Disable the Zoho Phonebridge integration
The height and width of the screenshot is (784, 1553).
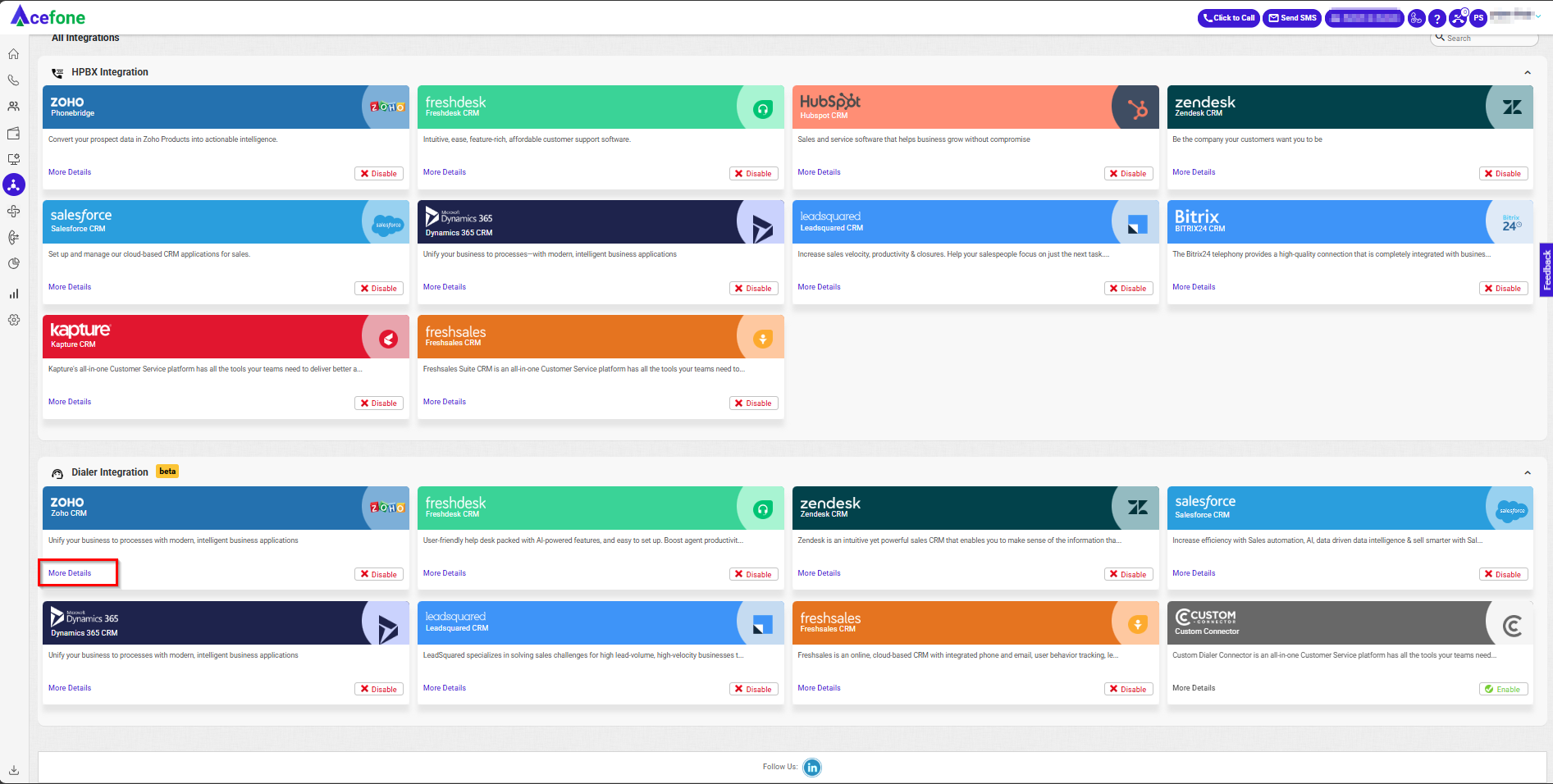pos(379,174)
